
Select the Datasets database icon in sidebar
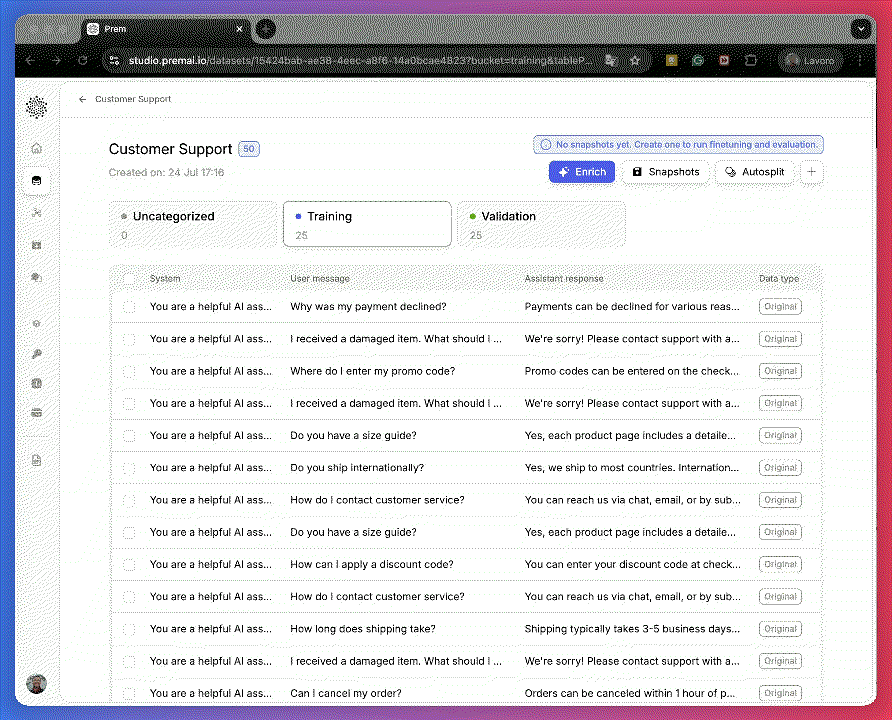tap(36, 181)
